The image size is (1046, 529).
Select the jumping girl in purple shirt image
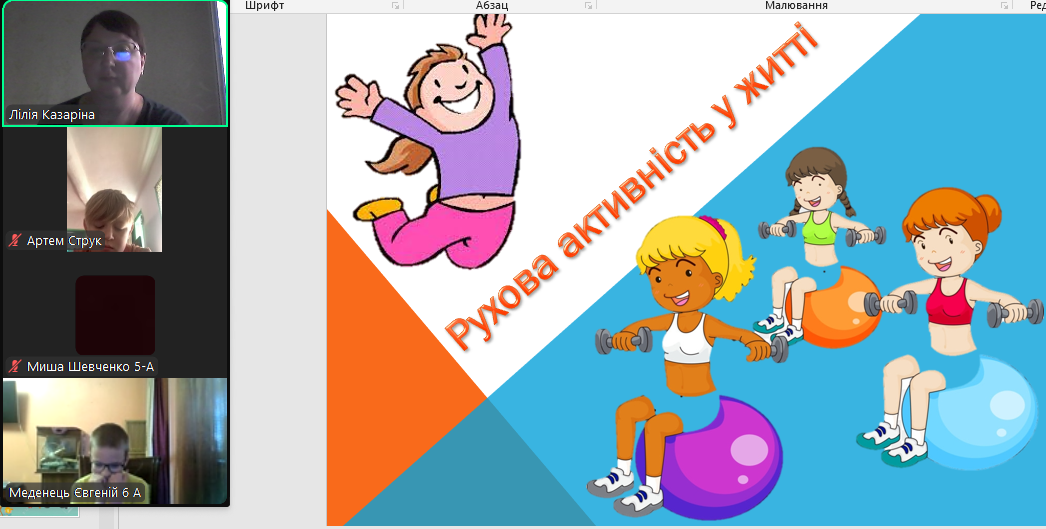tap(427, 140)
